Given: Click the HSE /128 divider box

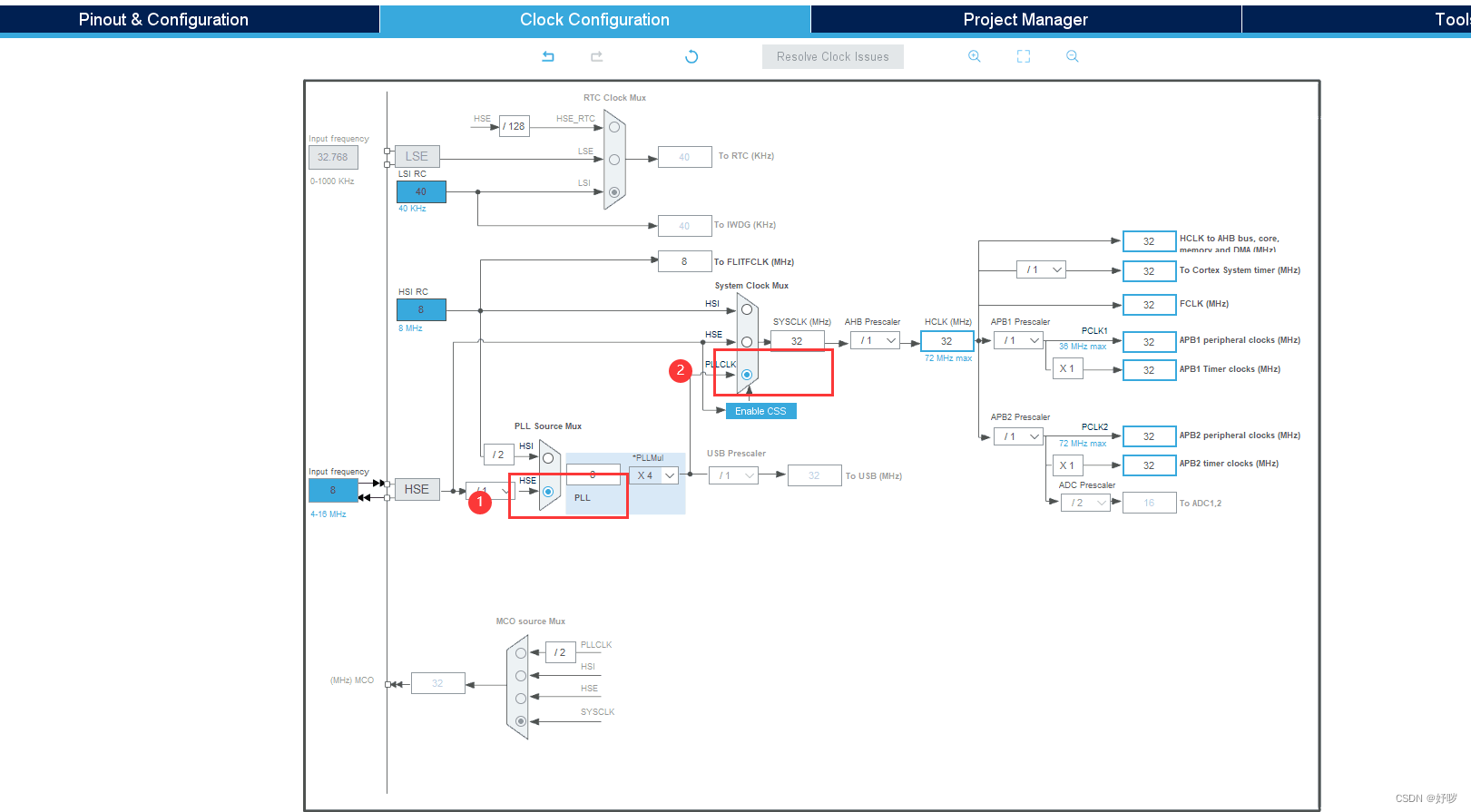Looking at the screenshot, I should 515,126.
